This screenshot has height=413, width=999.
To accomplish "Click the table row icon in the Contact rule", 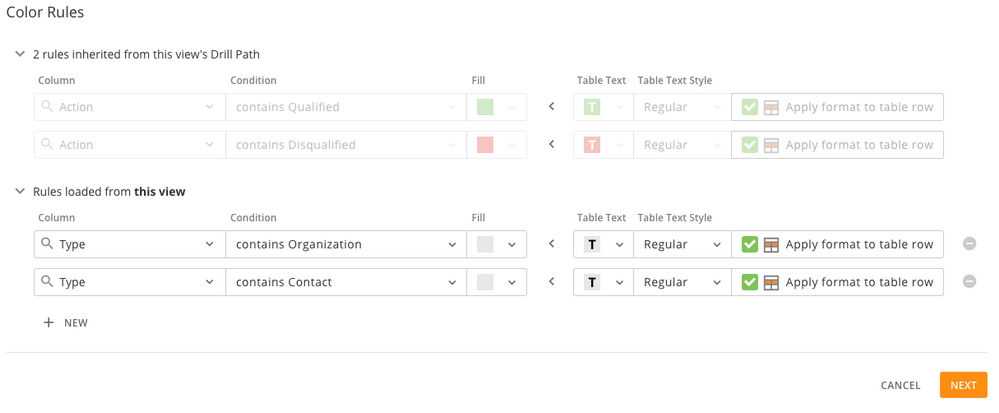I will pos(771,282).
